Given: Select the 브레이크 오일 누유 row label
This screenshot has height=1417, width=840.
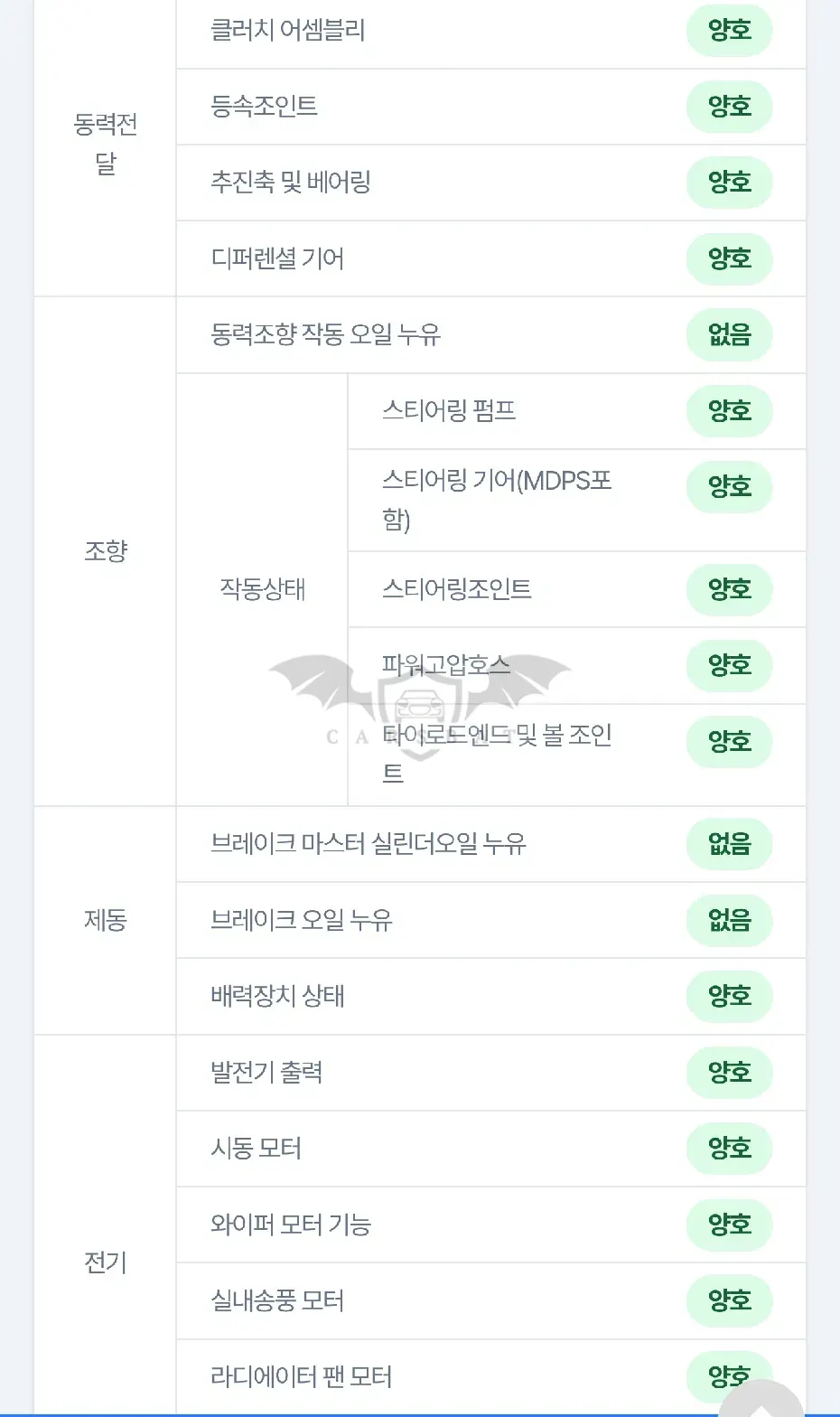Looking at the screenshot, I should coord(302,920).
